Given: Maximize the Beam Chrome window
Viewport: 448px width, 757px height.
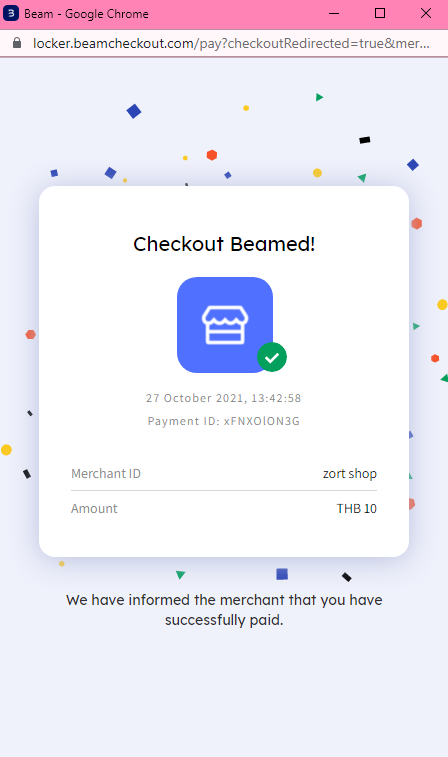Looking at the screenshot, I should (380, 13).
